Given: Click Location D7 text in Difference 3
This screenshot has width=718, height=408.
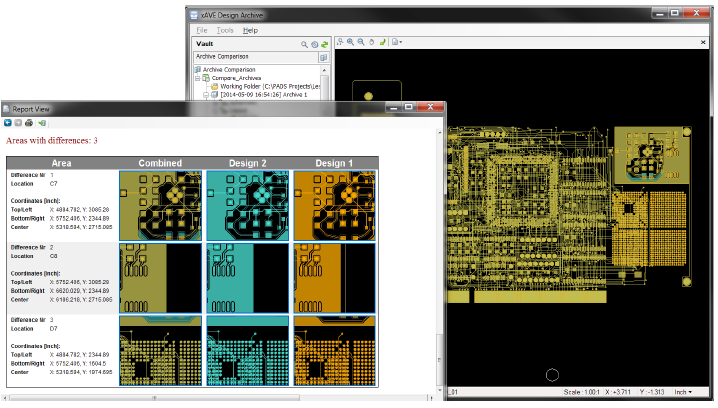Looking at the screenshot, I should pos(54,329).
